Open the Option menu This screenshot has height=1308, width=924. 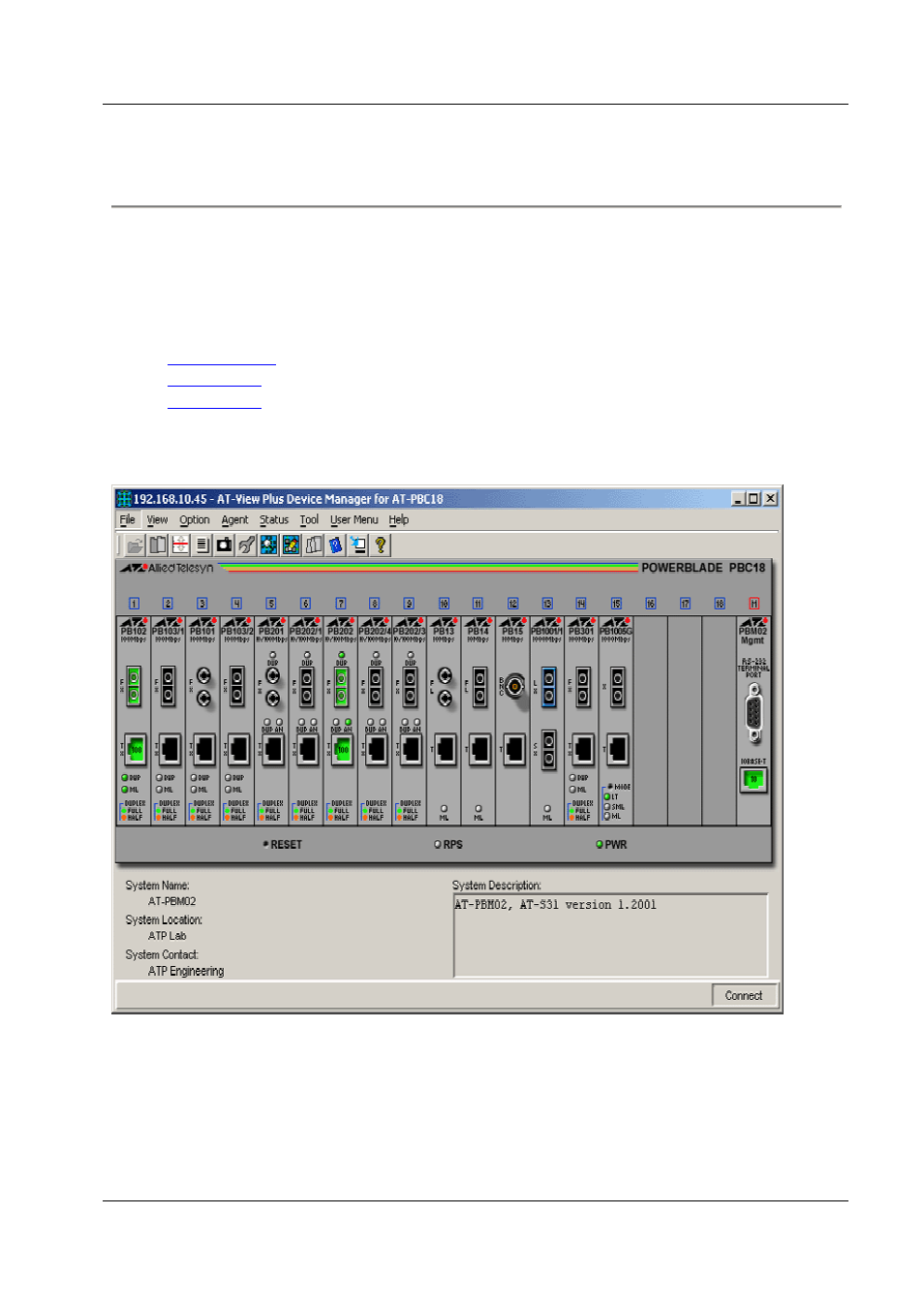point(195,520)
